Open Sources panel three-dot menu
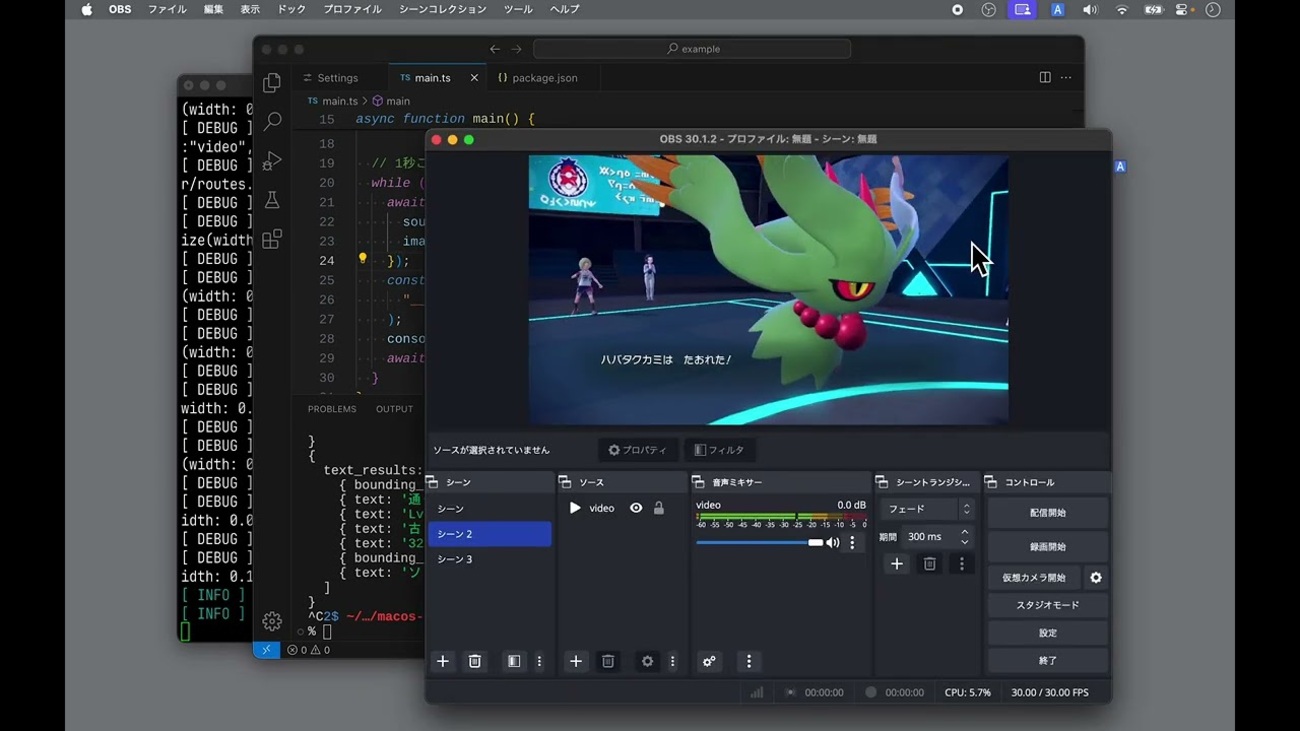The width and height of the screenshot is (1300, 731). [672, 661]
